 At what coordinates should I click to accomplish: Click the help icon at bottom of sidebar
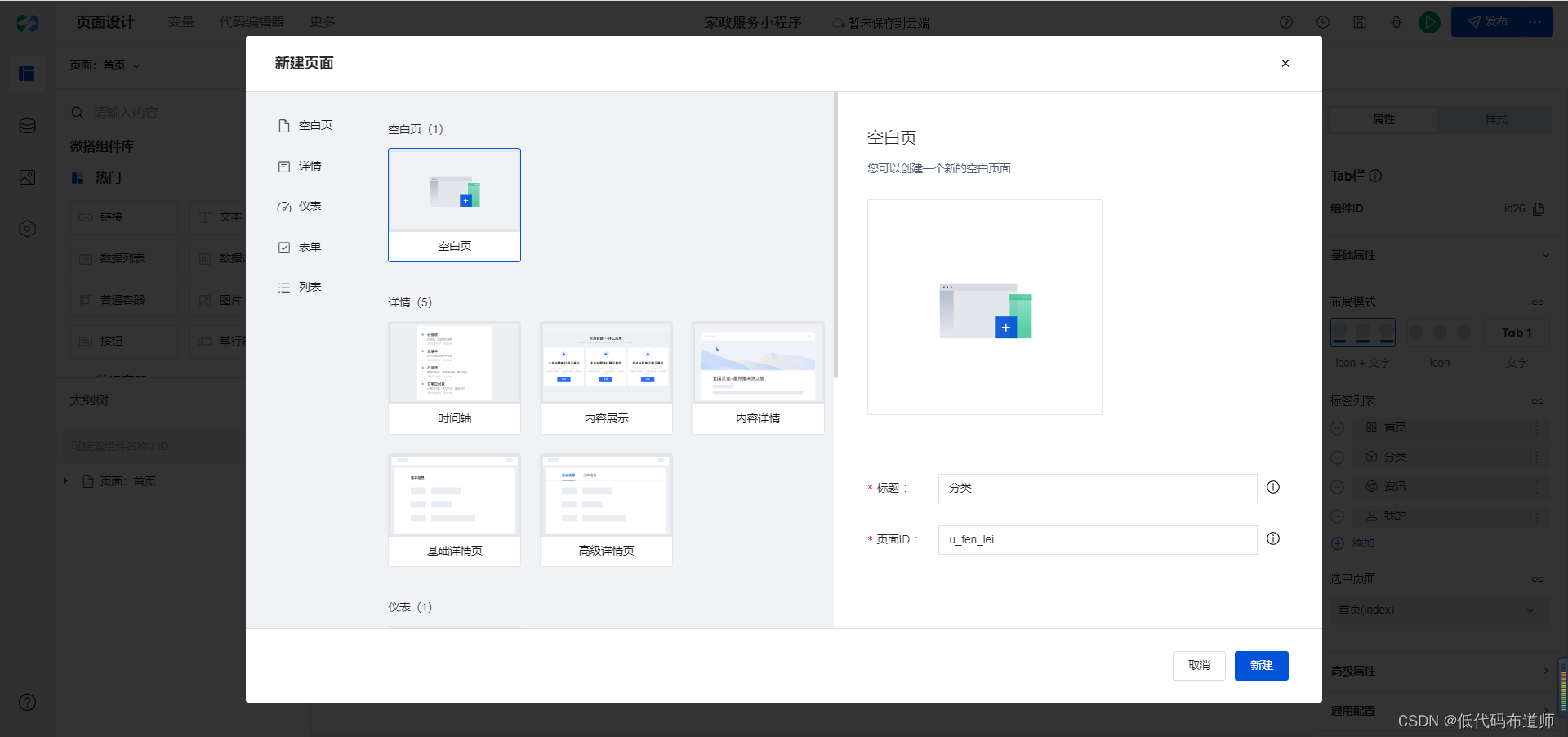pyautogui.click(x=27, y=703)
